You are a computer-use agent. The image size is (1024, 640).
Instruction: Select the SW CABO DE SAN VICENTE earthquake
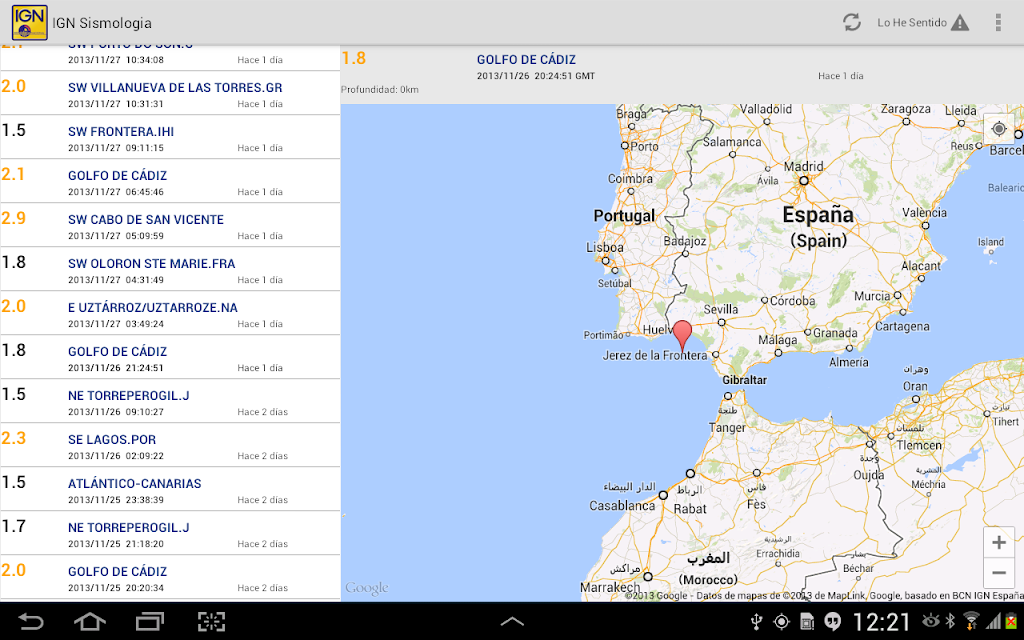click(x=170, y=225)
